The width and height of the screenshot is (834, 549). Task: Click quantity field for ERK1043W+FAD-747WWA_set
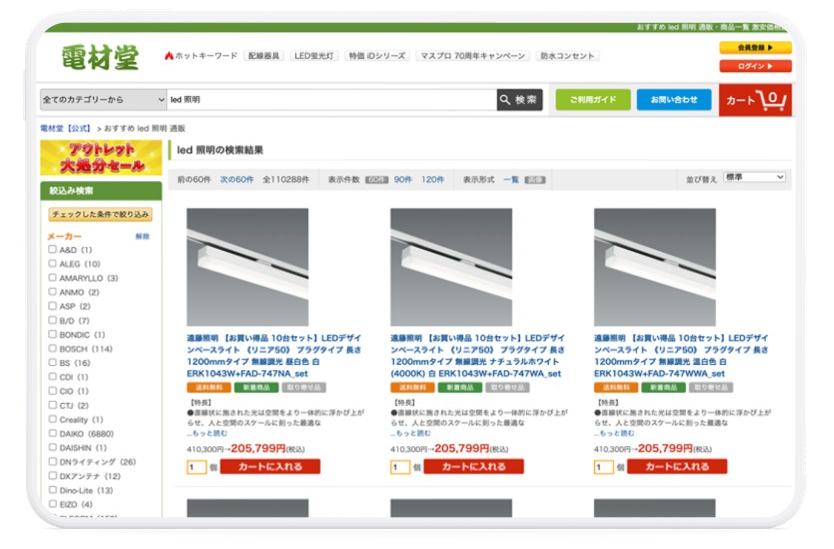tap(604, 467)
